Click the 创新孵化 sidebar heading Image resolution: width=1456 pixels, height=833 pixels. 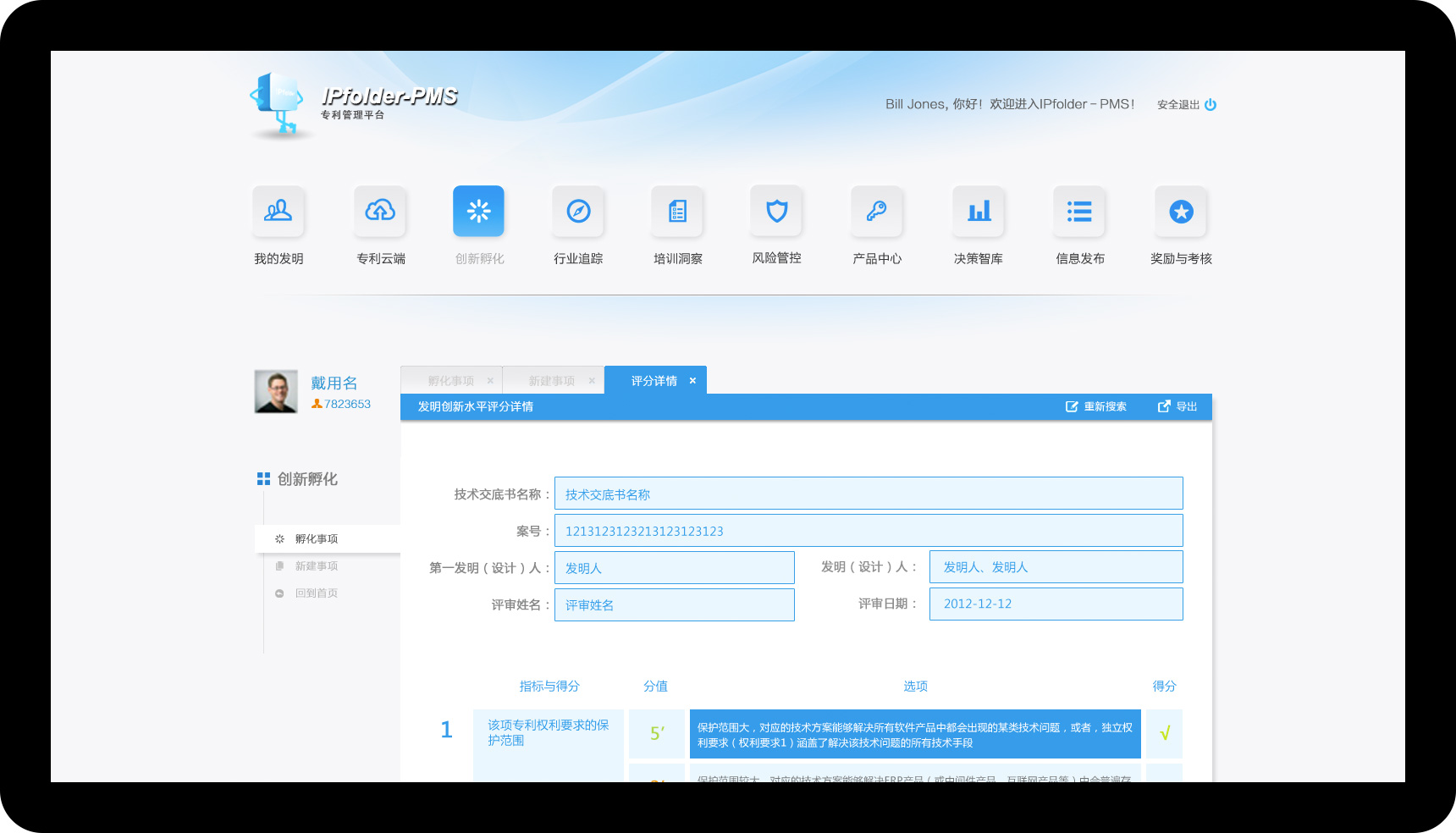coord(307,479)
